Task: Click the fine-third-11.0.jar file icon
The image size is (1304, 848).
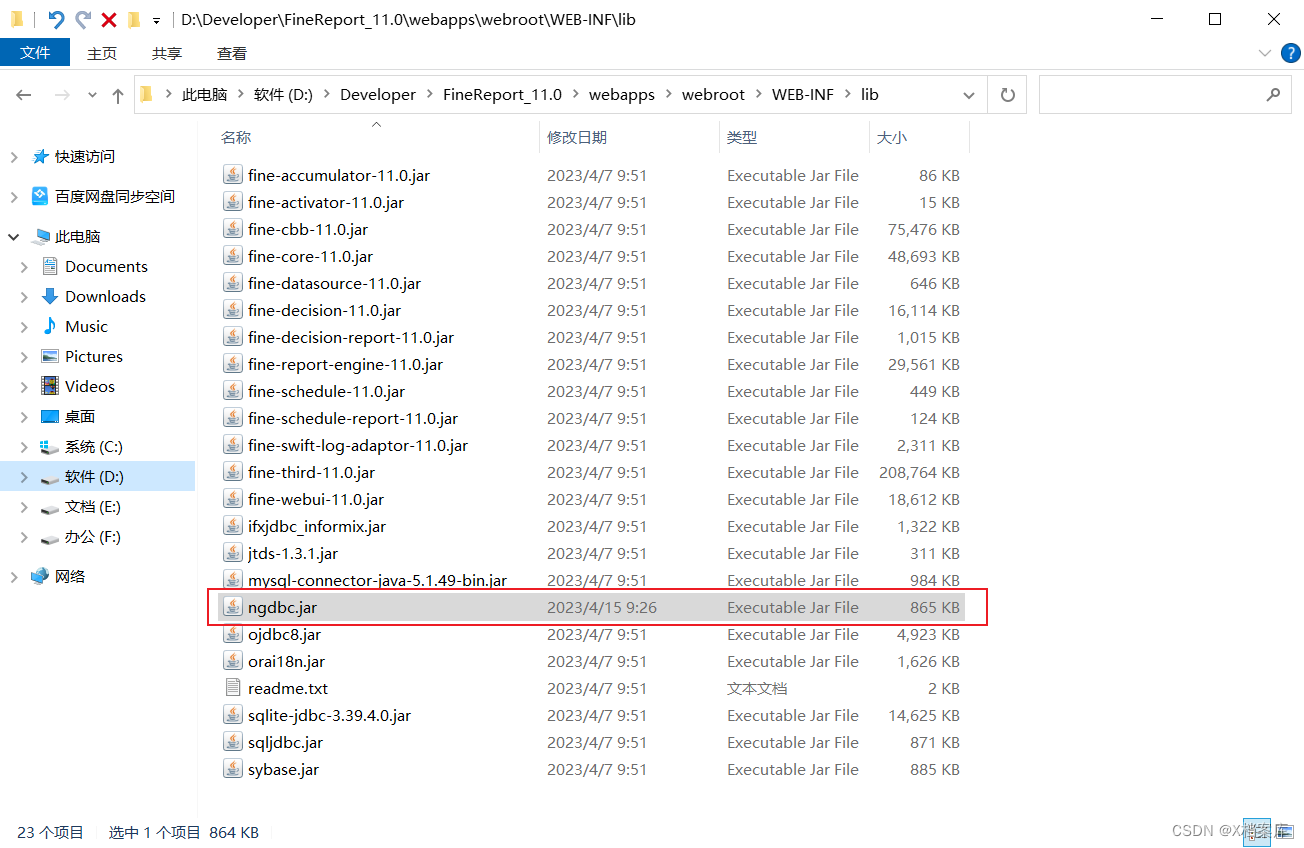Action: pos(232,472)
